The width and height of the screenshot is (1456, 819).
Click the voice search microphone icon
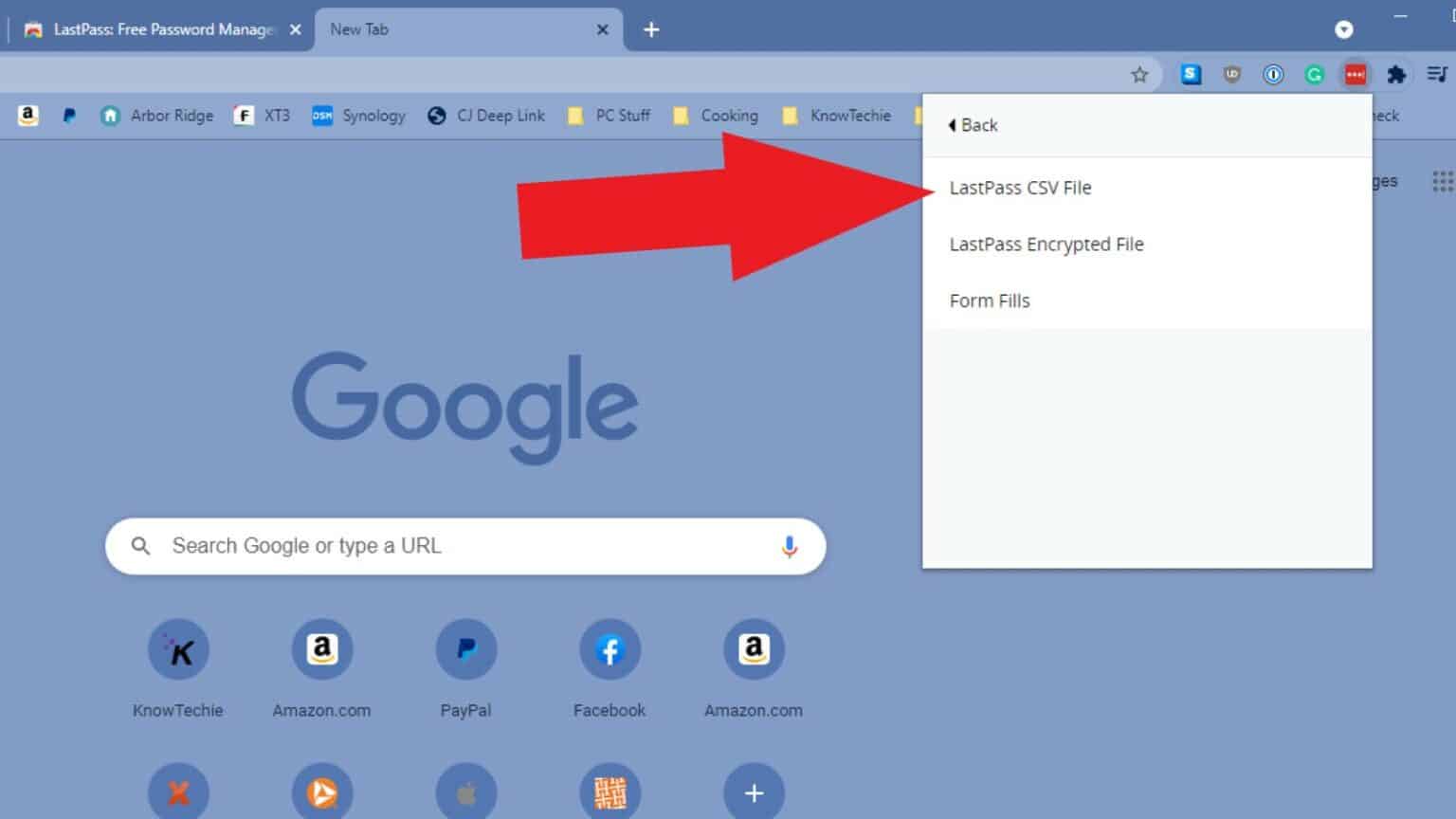coord(790,546)
